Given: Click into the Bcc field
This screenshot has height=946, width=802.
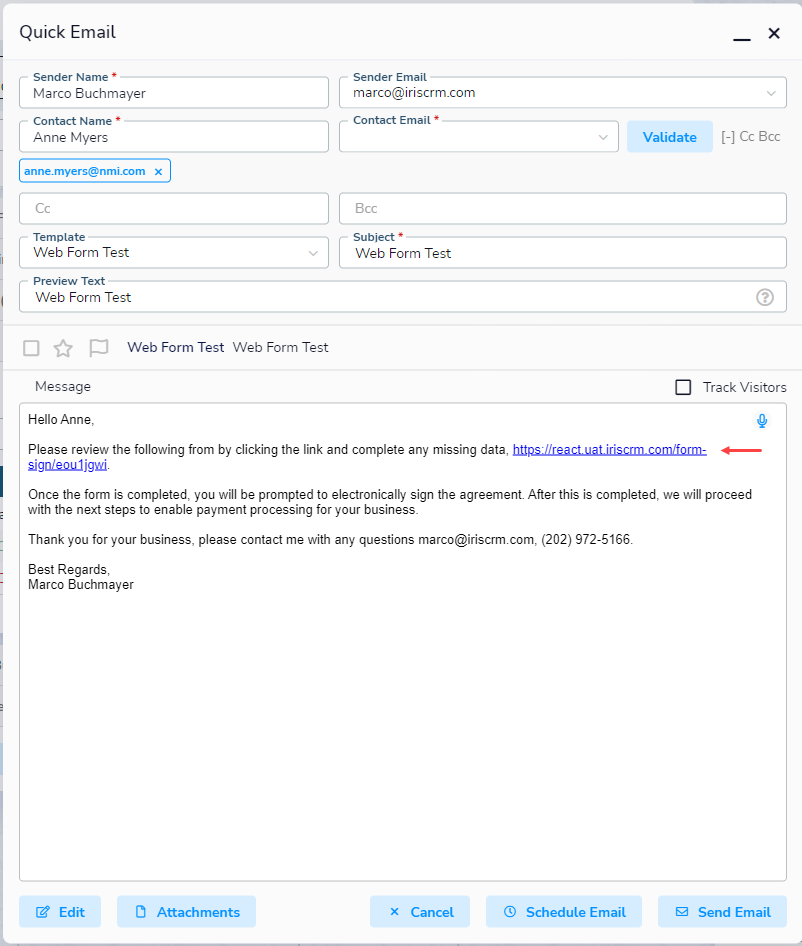Looking at the screenshot, I should (563, 209).
